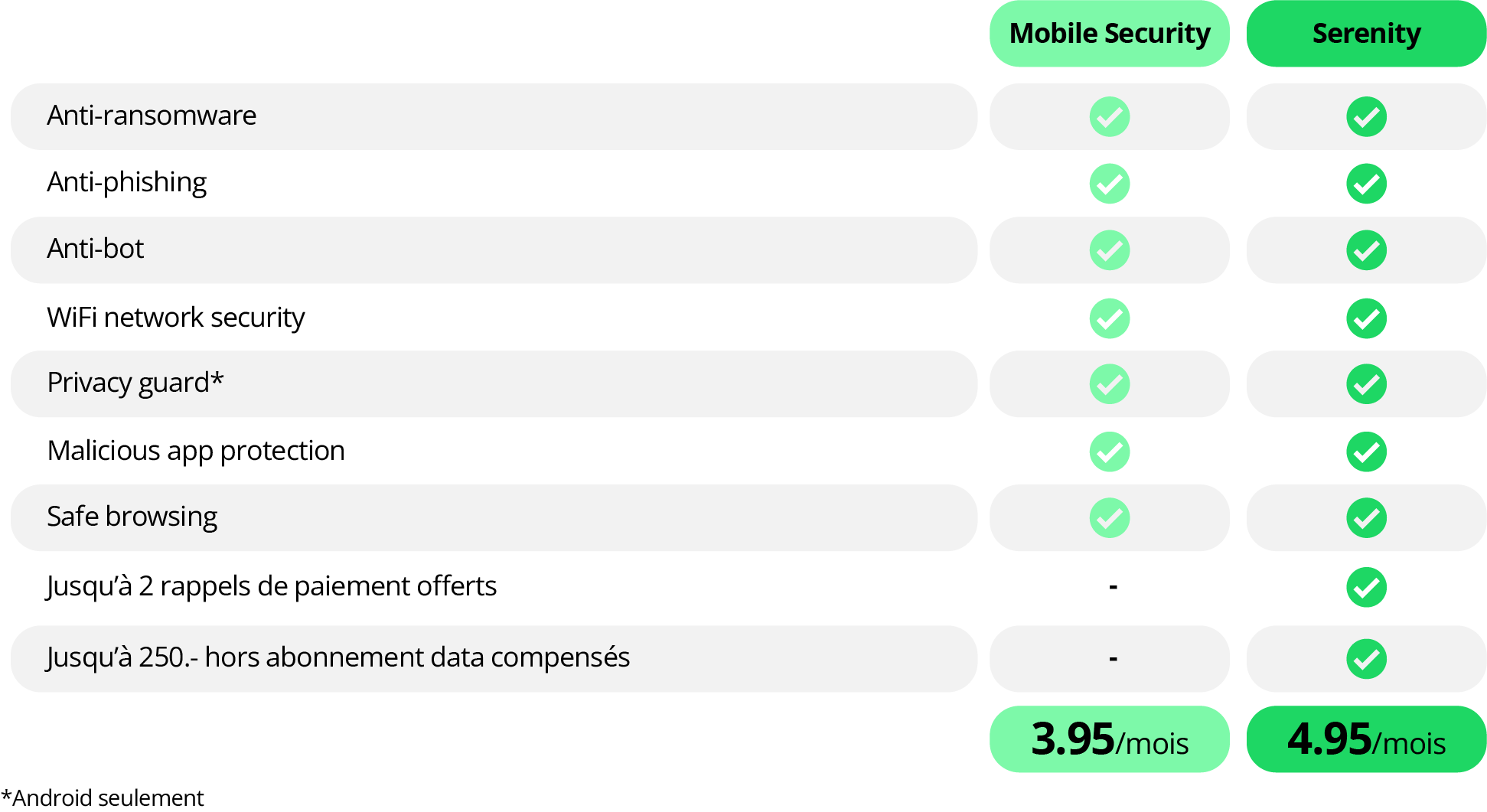Click the Privacy guard* feature label
This screenshot has width=1487, height=812.
135,383
